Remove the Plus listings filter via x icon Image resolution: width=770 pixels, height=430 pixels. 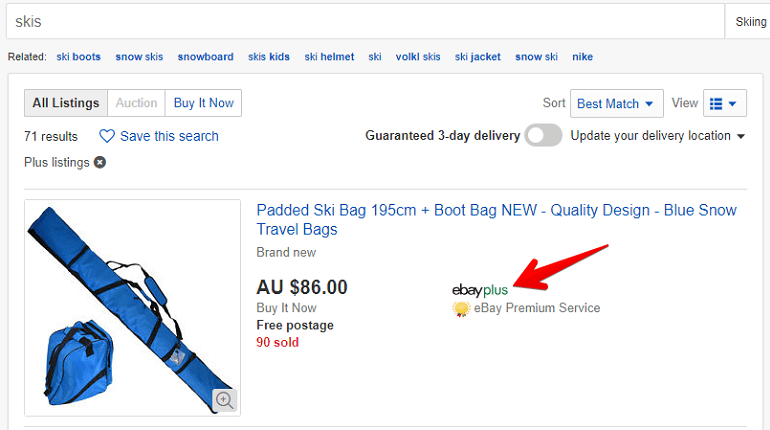click(100, 162)
